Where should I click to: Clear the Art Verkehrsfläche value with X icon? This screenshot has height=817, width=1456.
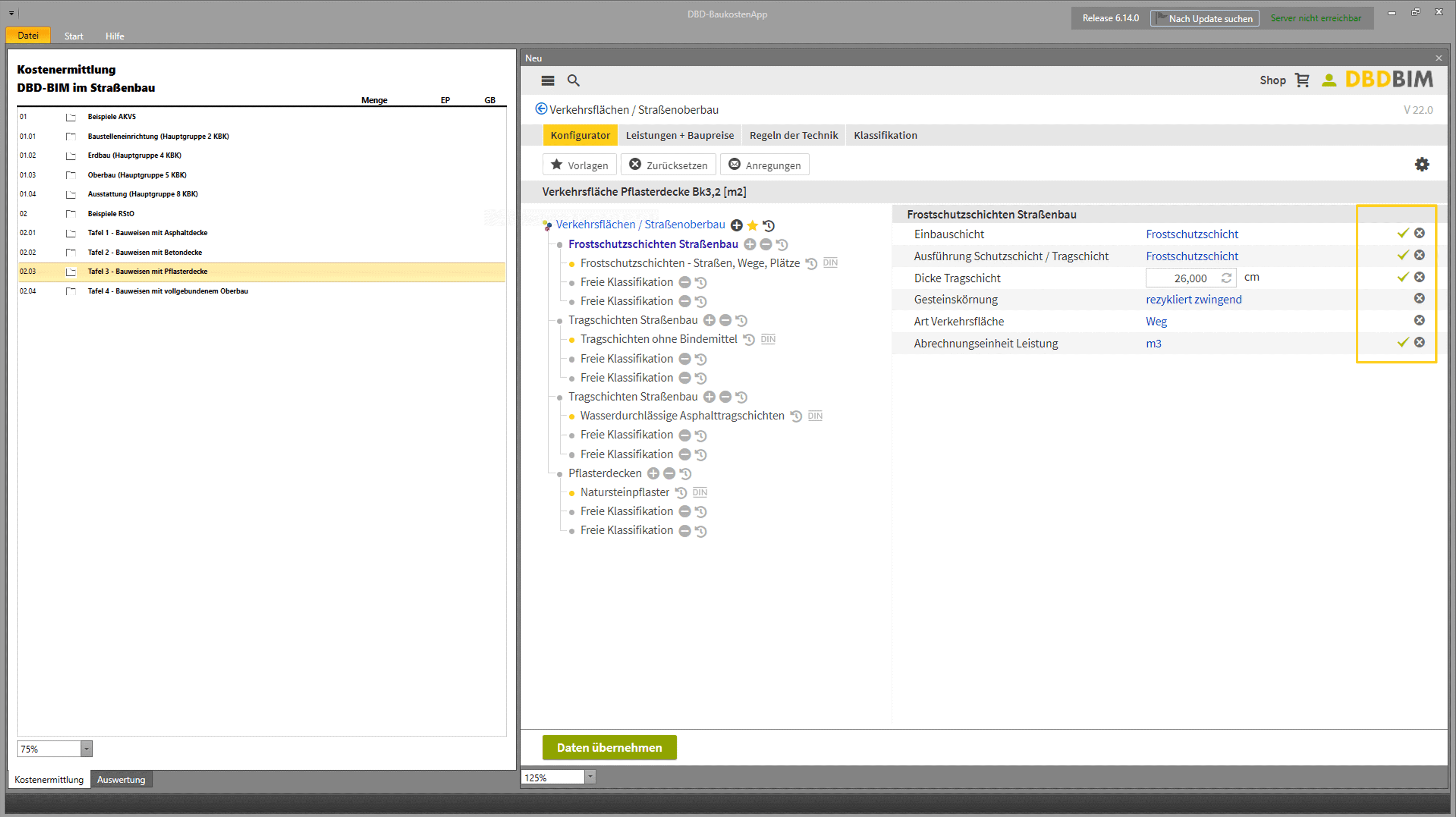(x=1419, y=321)
